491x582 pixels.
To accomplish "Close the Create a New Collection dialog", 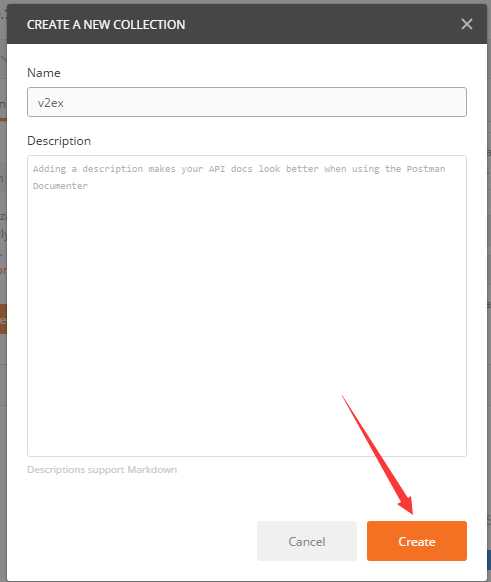I will 467,24.
